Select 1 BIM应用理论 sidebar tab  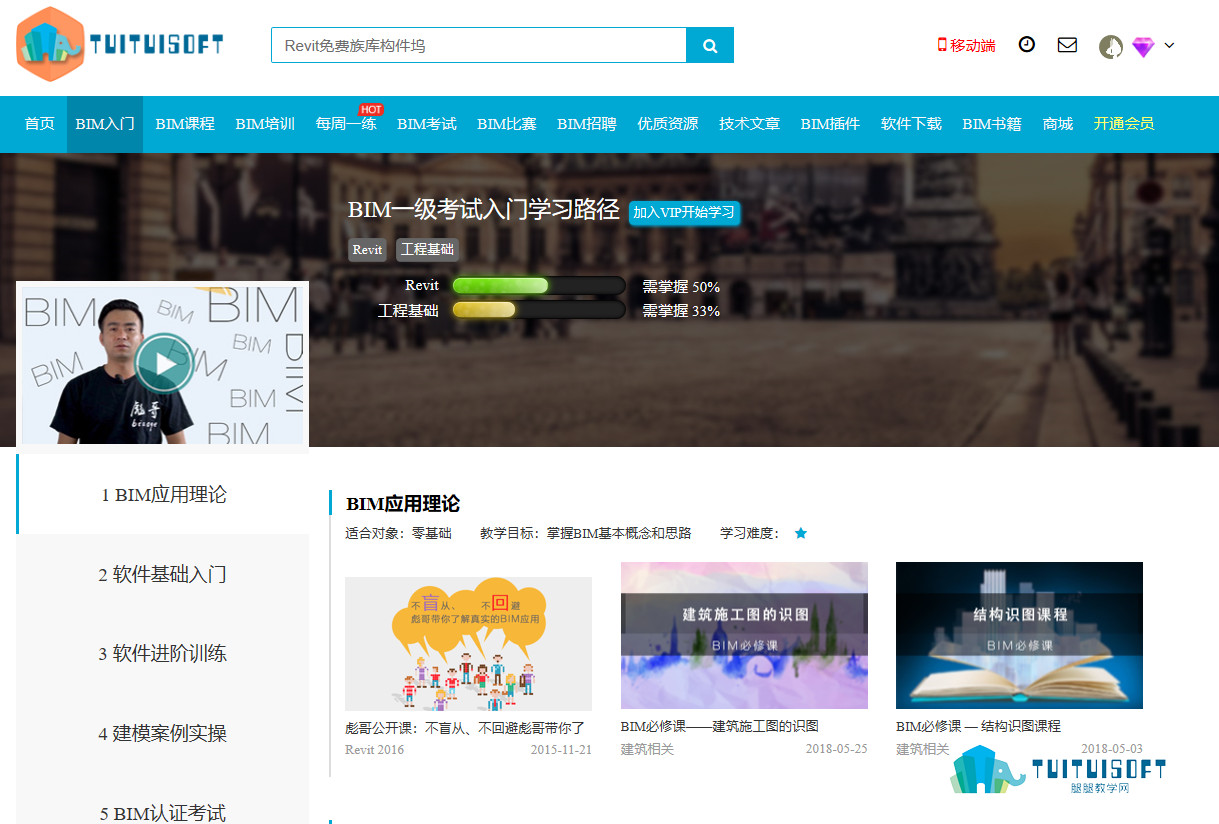click(163, 494)
